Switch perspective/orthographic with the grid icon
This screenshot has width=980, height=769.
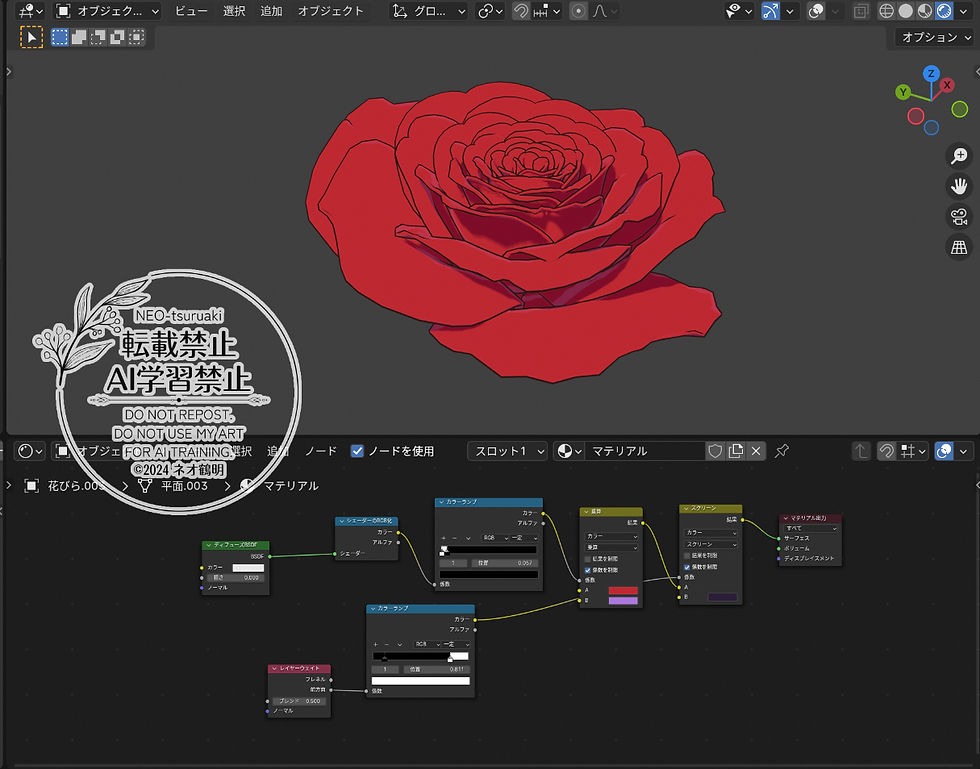click(959, 247)
